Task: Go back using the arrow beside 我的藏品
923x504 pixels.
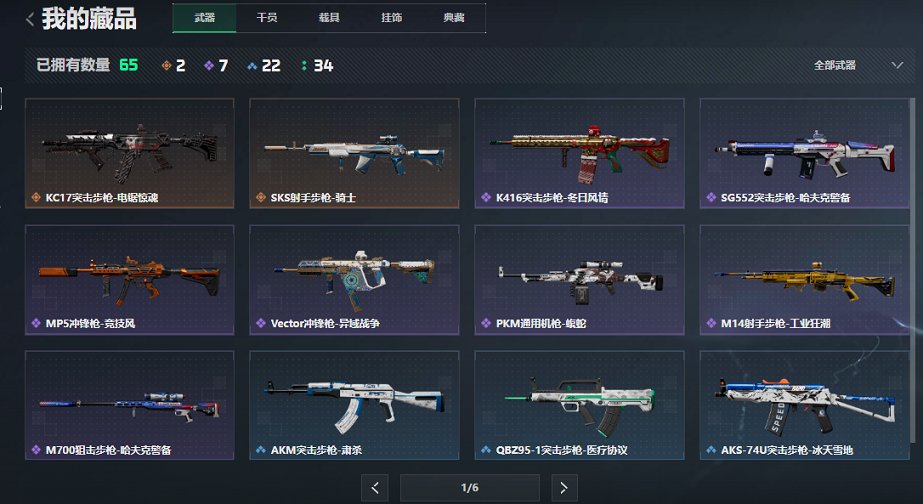Action: pyautogui.click(x=30, y=19)
